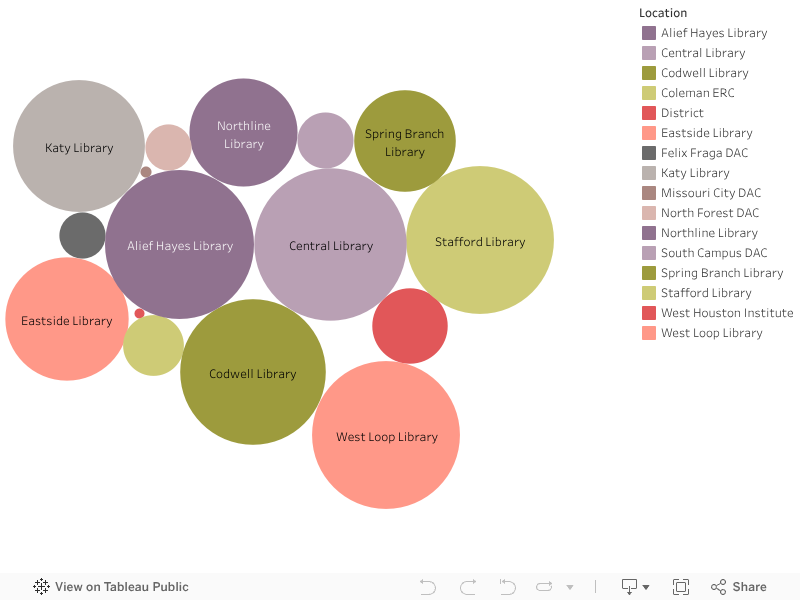Expand the Download dropdown arrow
This screenshot has width=800, height=600.
coord(646,587)
